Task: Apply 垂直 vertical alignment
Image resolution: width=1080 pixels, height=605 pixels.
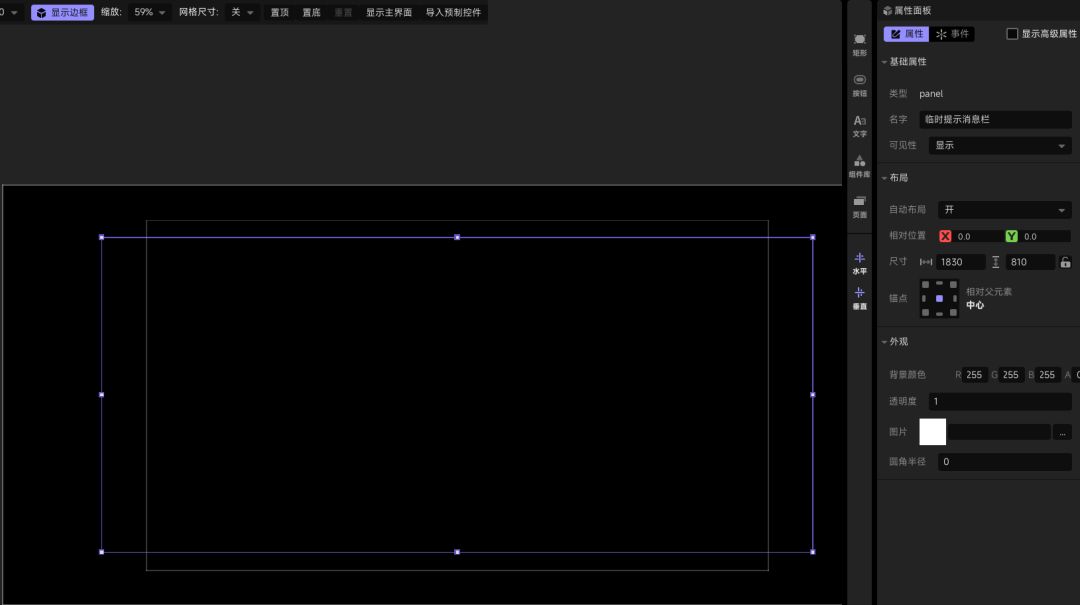Action: (860, 299)
